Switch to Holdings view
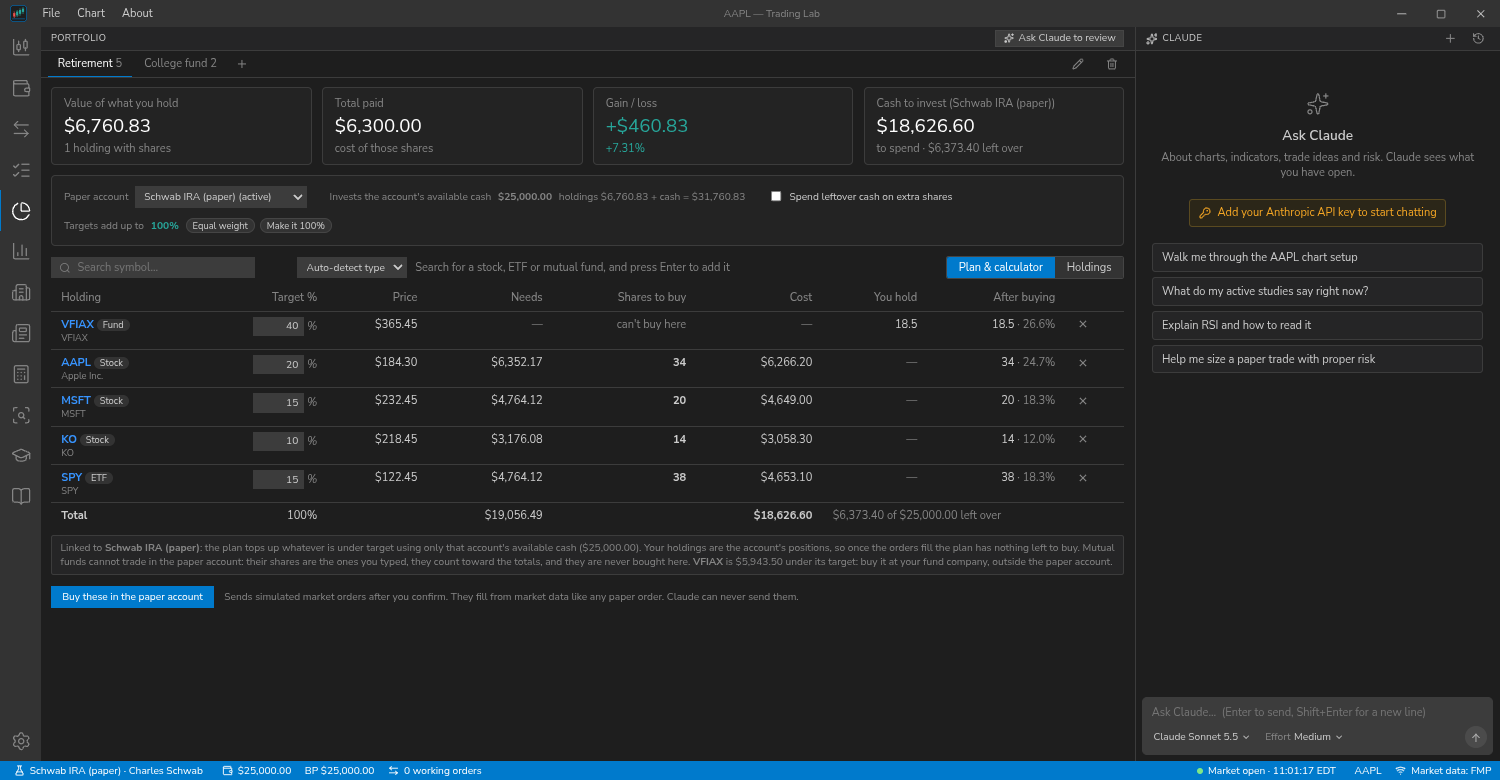 (1089, 267)
